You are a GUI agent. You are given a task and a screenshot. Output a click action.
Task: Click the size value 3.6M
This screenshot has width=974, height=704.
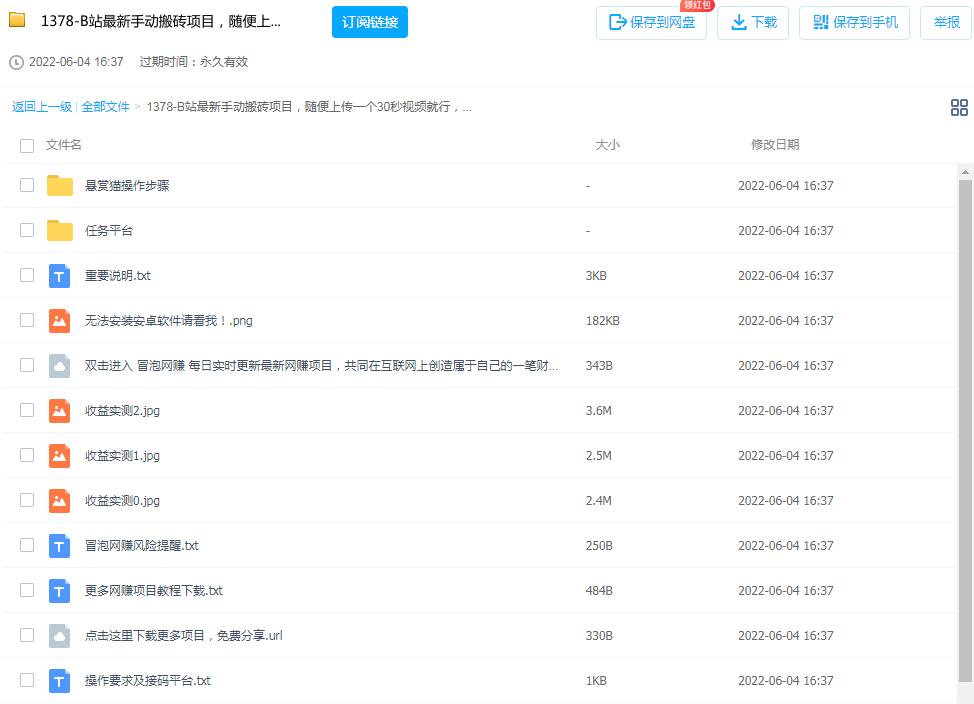pos(598,411)
